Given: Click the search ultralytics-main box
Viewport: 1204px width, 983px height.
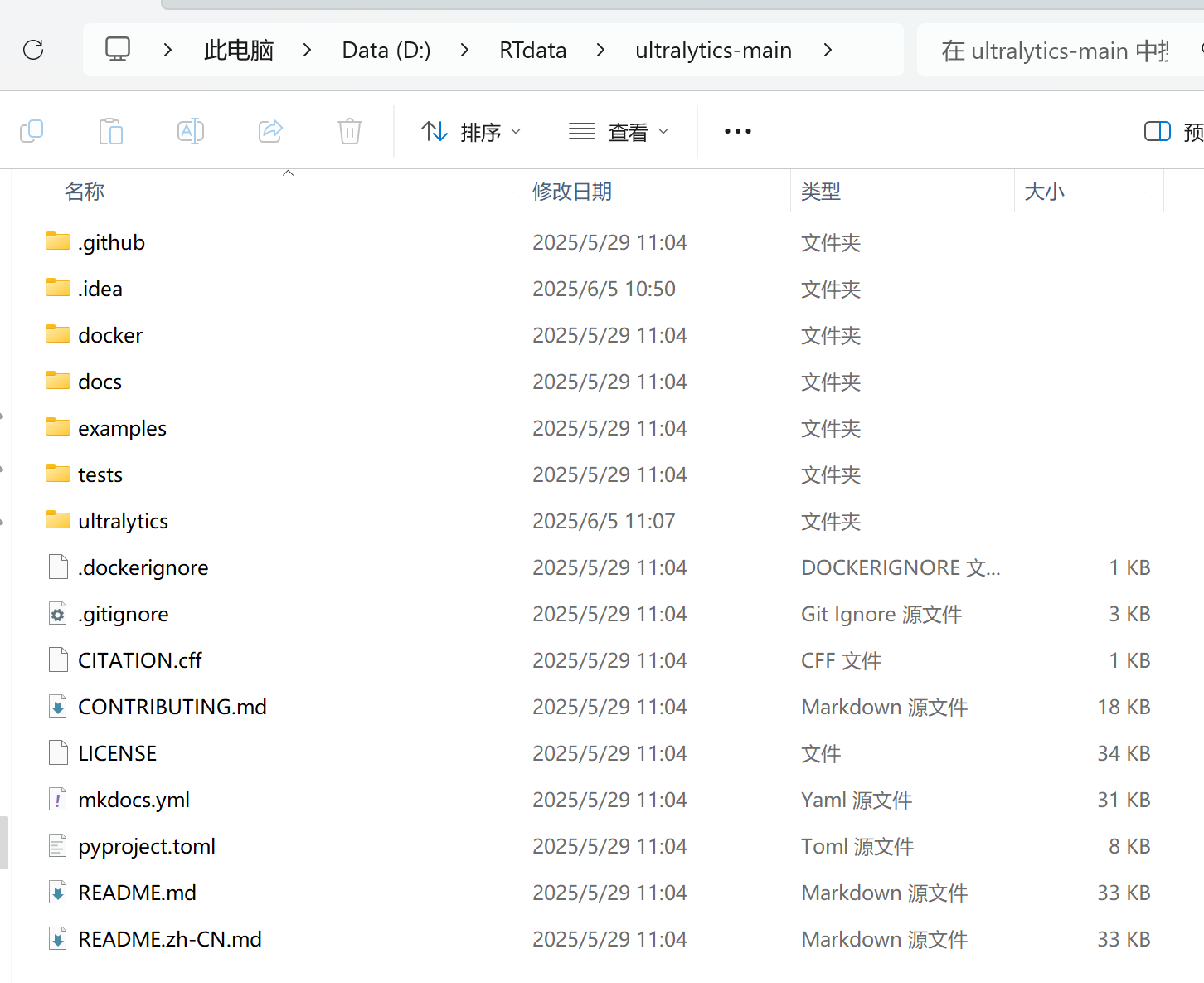Looking at the screenshot, I should tap(1060, 50).
